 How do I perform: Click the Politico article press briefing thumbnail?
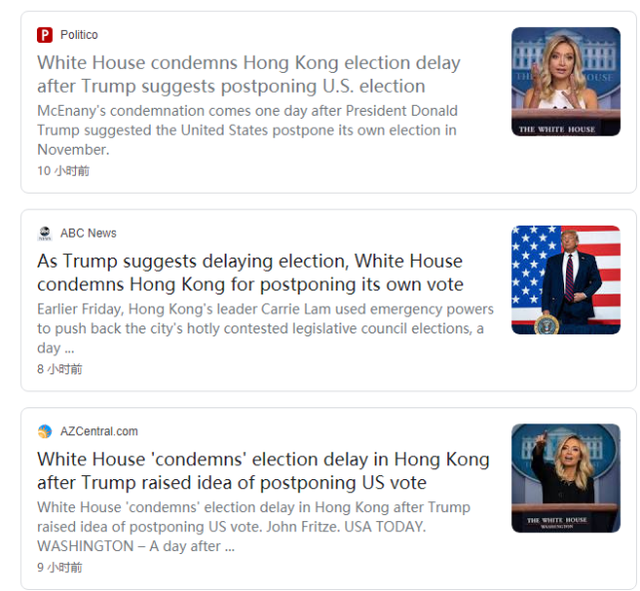[x=566, y=82]
